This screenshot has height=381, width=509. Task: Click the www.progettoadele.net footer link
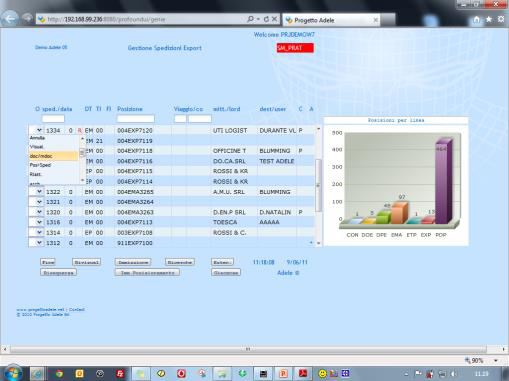(40, 310)
